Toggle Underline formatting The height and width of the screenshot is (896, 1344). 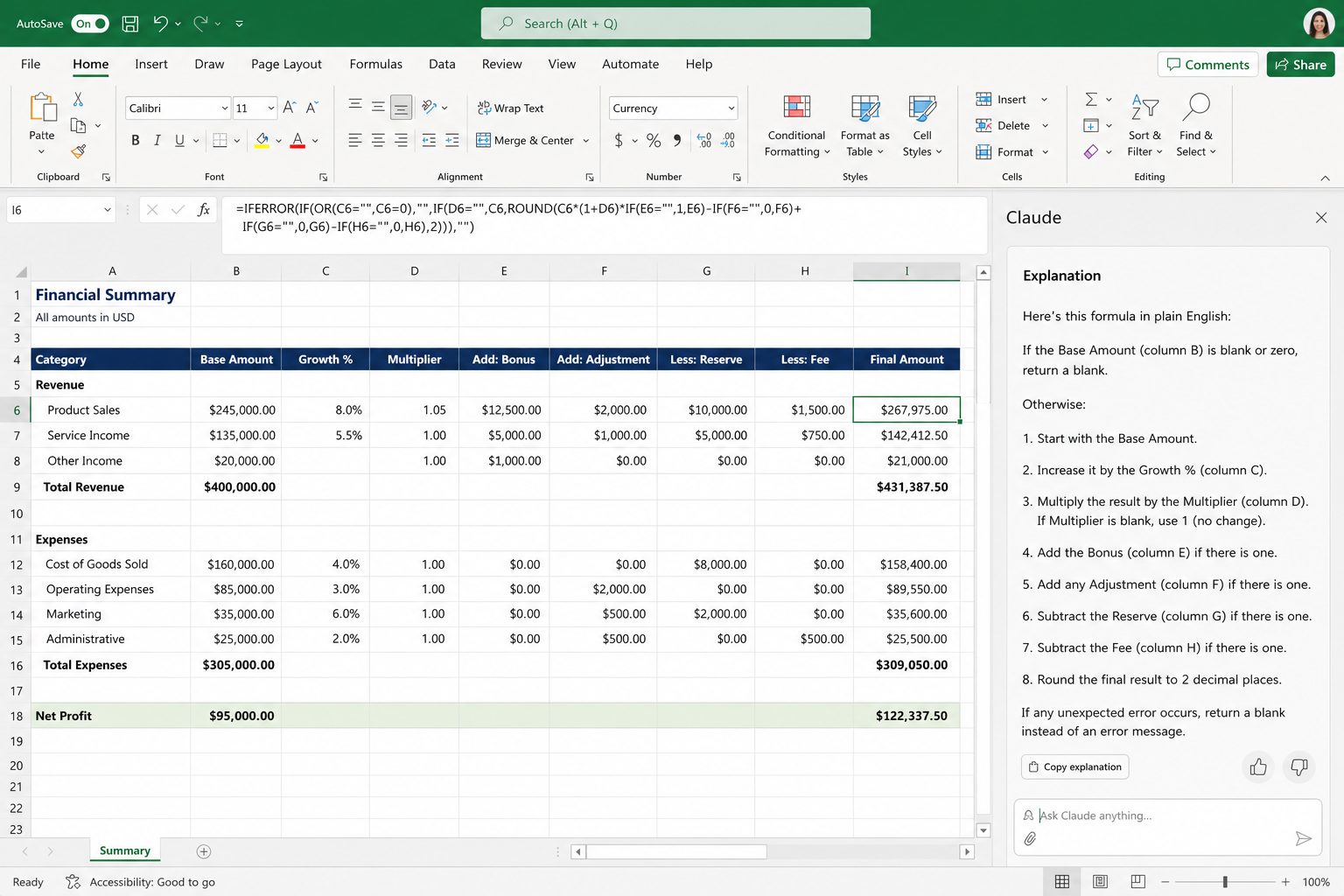pyautogui.click(x=179, y=140)
